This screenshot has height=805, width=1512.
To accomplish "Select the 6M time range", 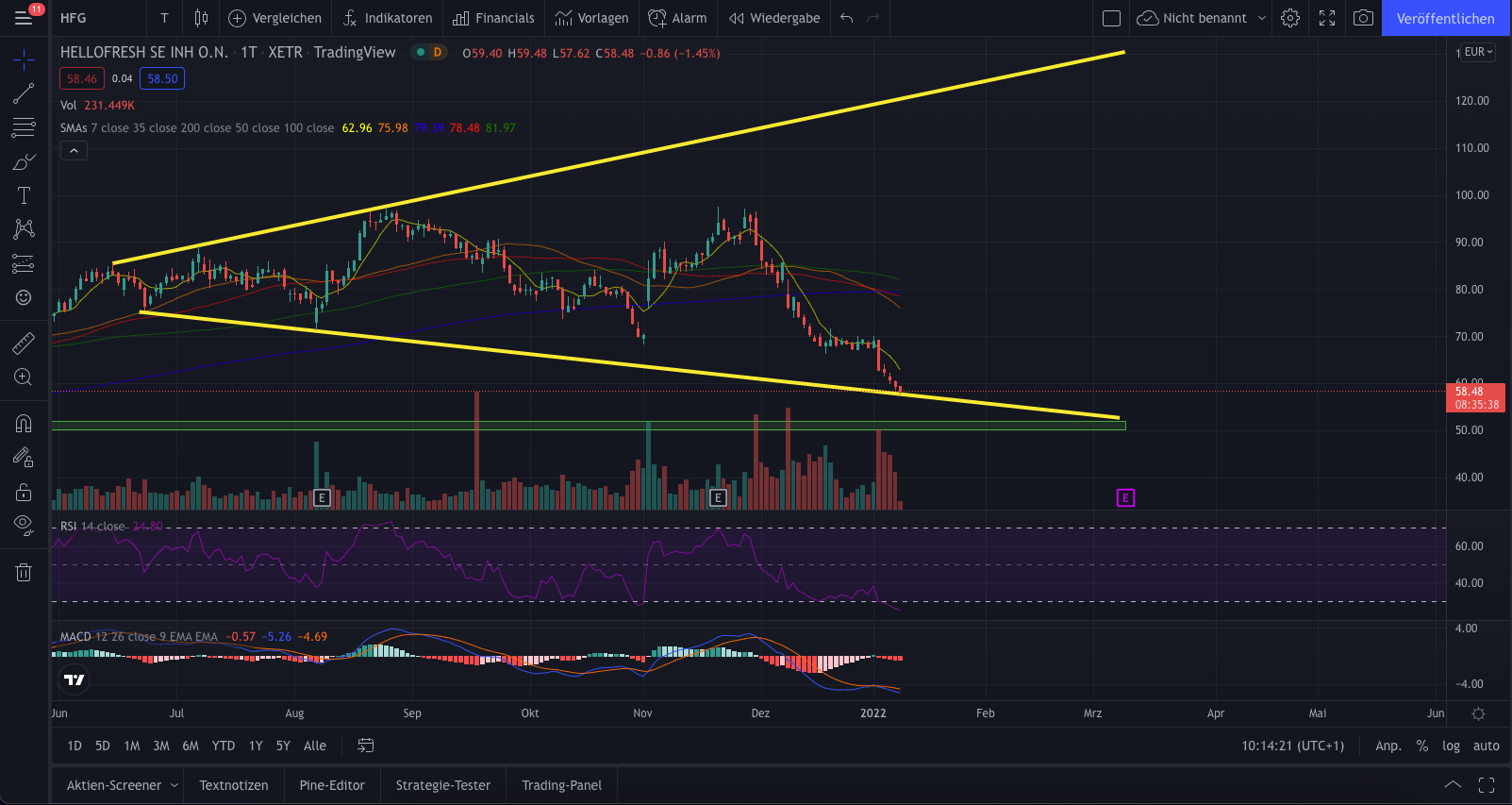I will [x=191, y=746].
